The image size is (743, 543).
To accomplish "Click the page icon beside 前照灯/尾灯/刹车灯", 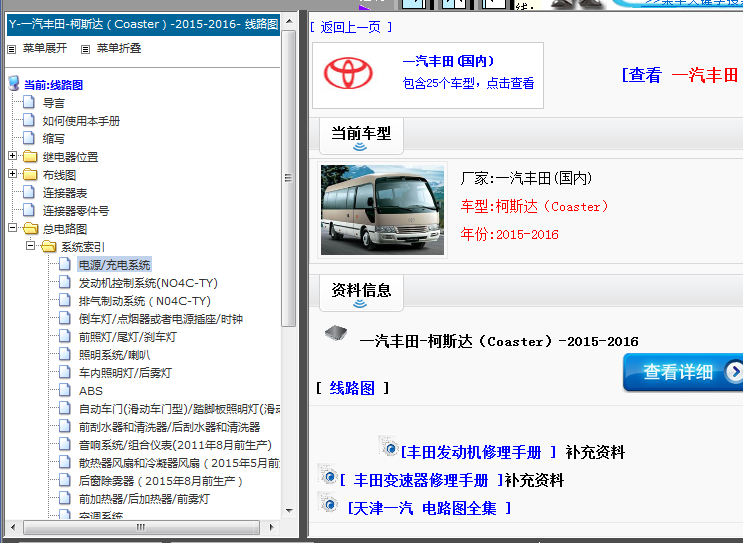I will point(65,336).
